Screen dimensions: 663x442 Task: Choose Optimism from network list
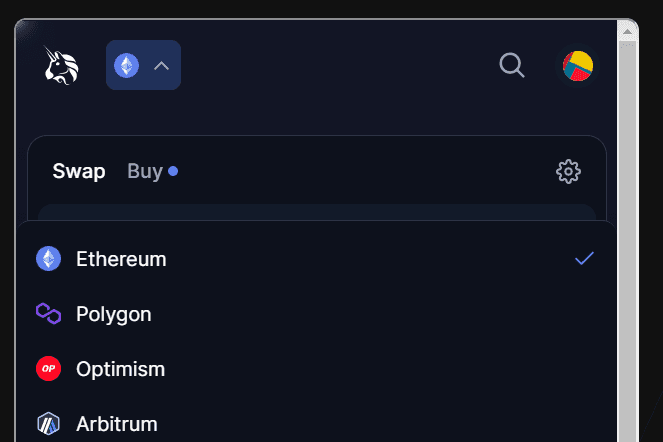(x=120, y=369)
